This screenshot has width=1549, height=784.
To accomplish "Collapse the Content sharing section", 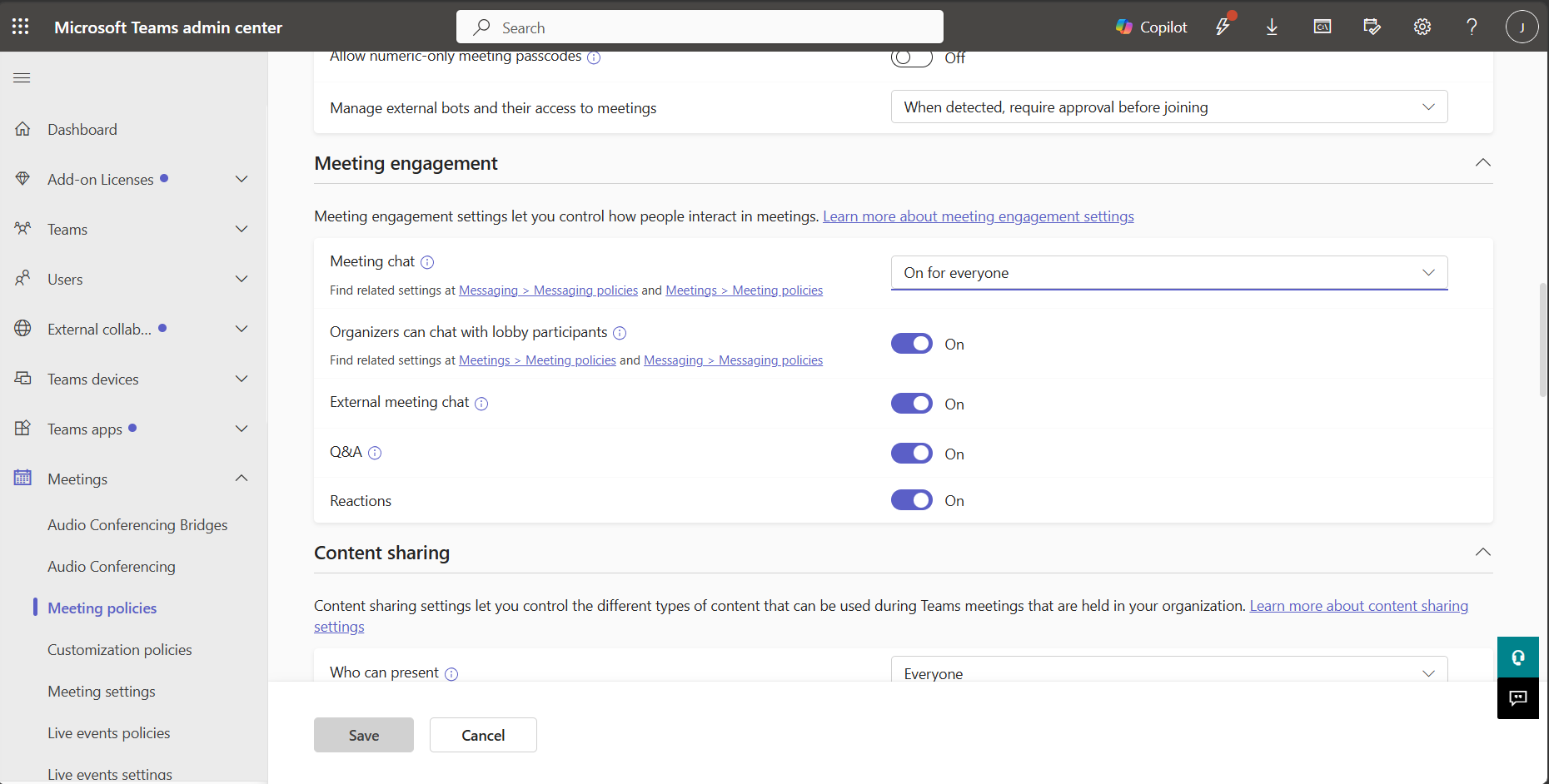I will point(1482,552).
